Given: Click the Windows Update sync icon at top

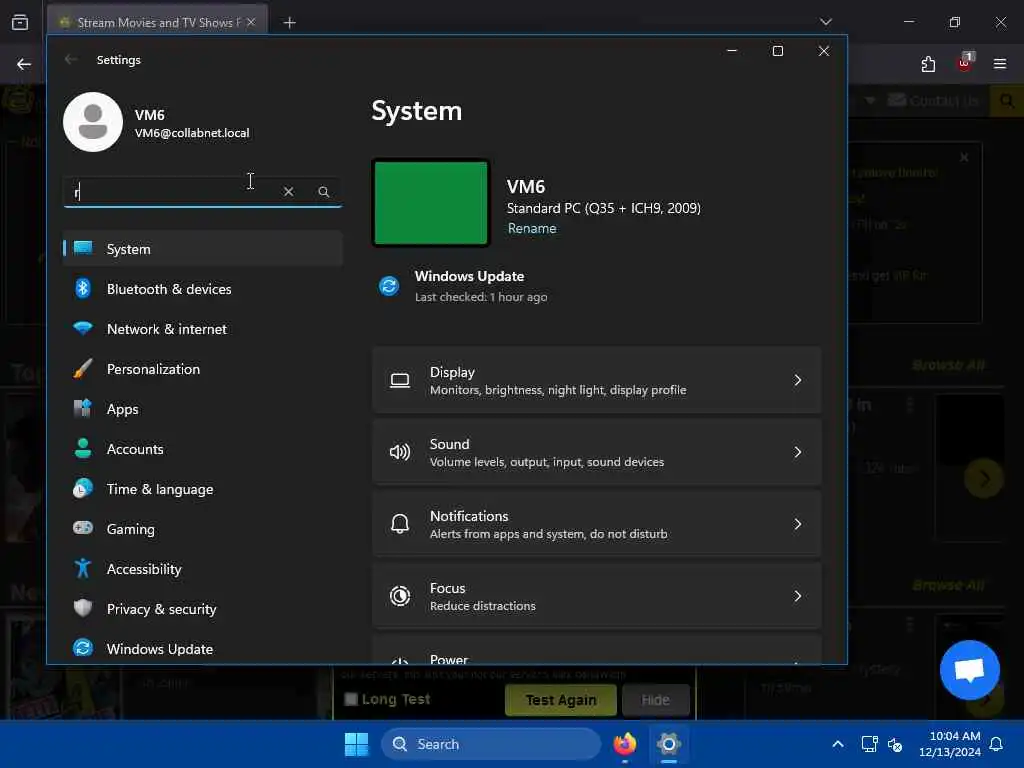Looking at the screenshot, I should tap(389, 286).
